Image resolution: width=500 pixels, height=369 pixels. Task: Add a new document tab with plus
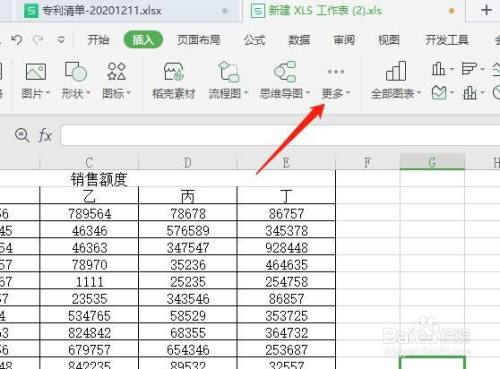(x=486, y=10)
